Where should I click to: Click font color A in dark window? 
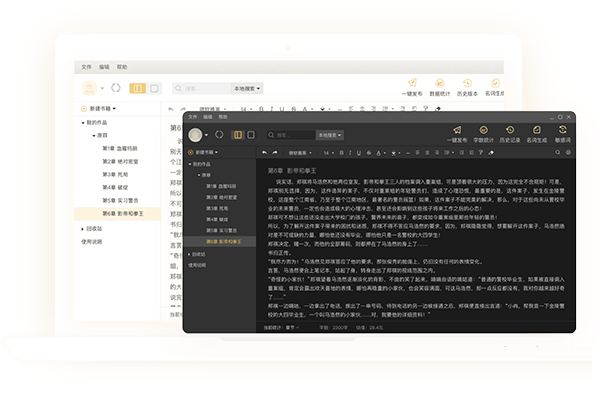tap(378, 153)
